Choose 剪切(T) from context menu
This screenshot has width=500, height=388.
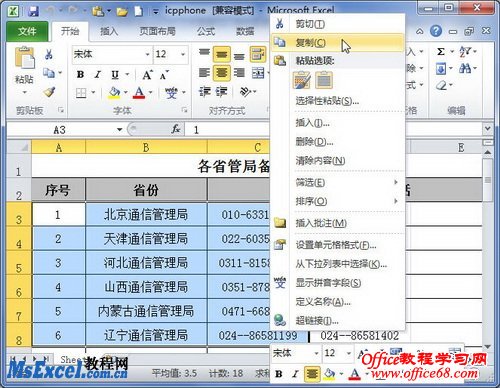pos(338,24)
